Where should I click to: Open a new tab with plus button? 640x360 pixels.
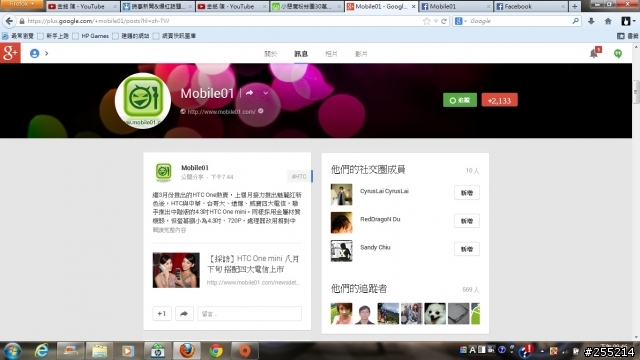[x=575, y=6]
